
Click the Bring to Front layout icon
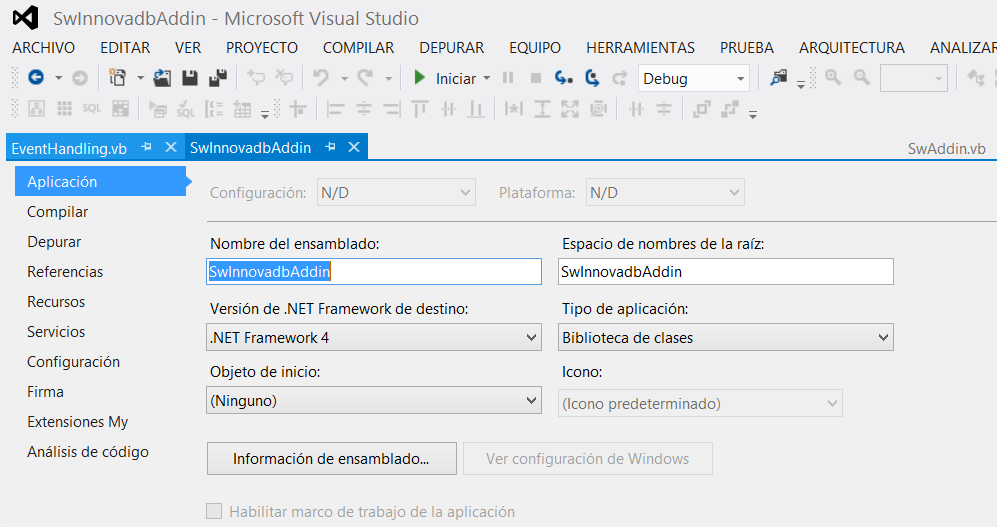701,109
